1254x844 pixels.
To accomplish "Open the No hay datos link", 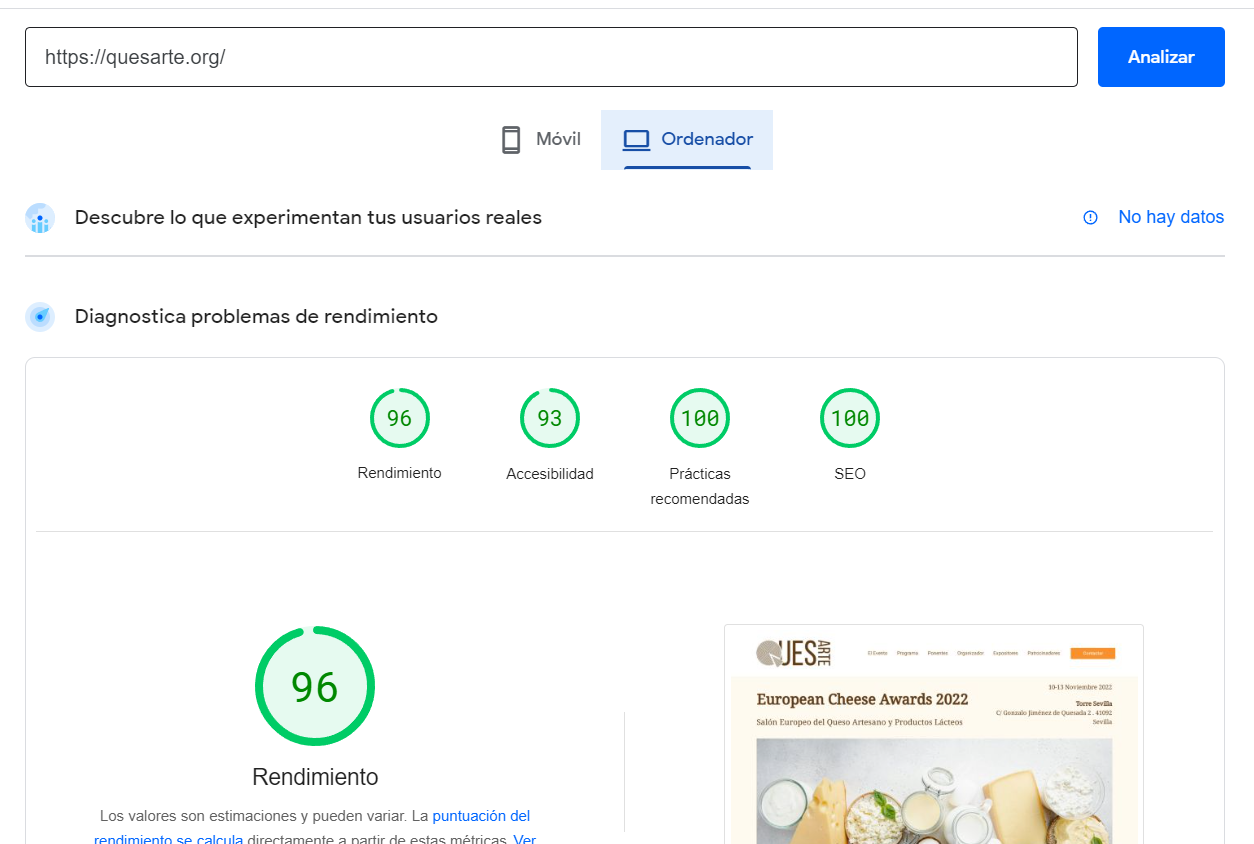I will (x=1170, y=217).
